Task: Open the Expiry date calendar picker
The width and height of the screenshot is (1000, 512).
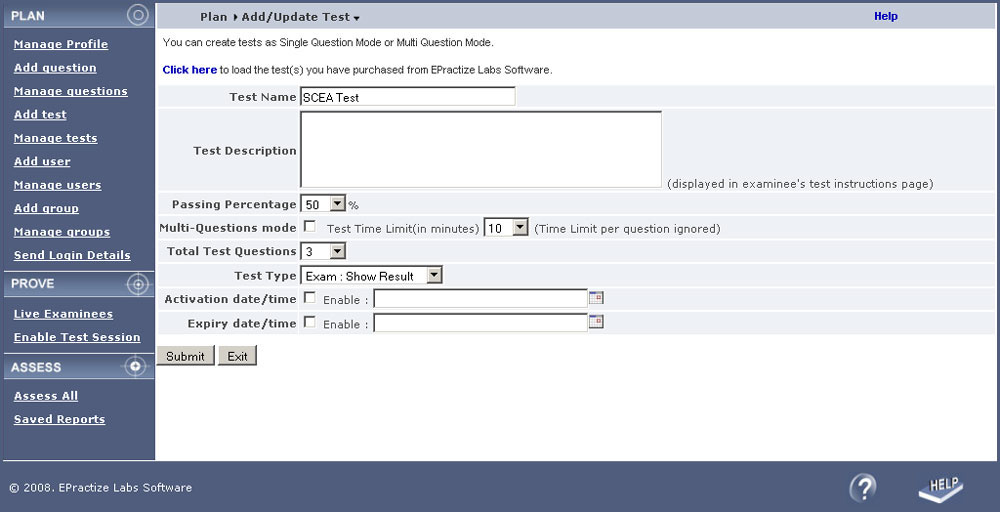Action: click(596, 322)
